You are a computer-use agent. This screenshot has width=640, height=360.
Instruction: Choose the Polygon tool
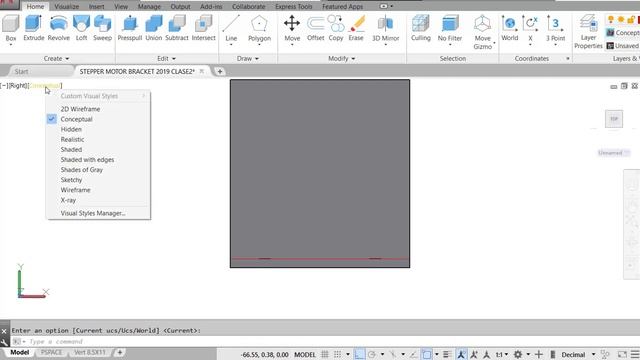click(259, 29)
